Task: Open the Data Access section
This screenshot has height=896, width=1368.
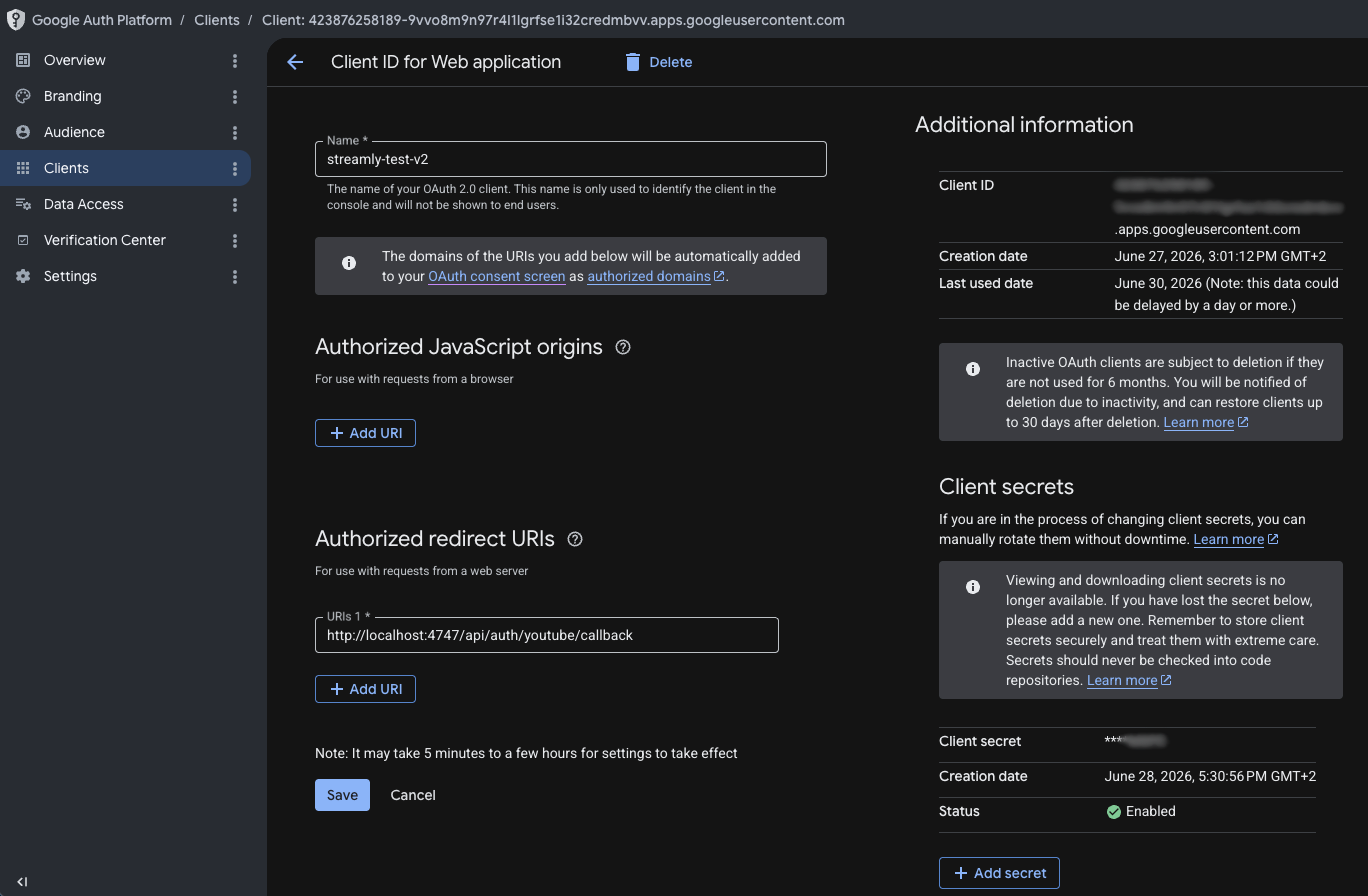Action: coord(83,204)
